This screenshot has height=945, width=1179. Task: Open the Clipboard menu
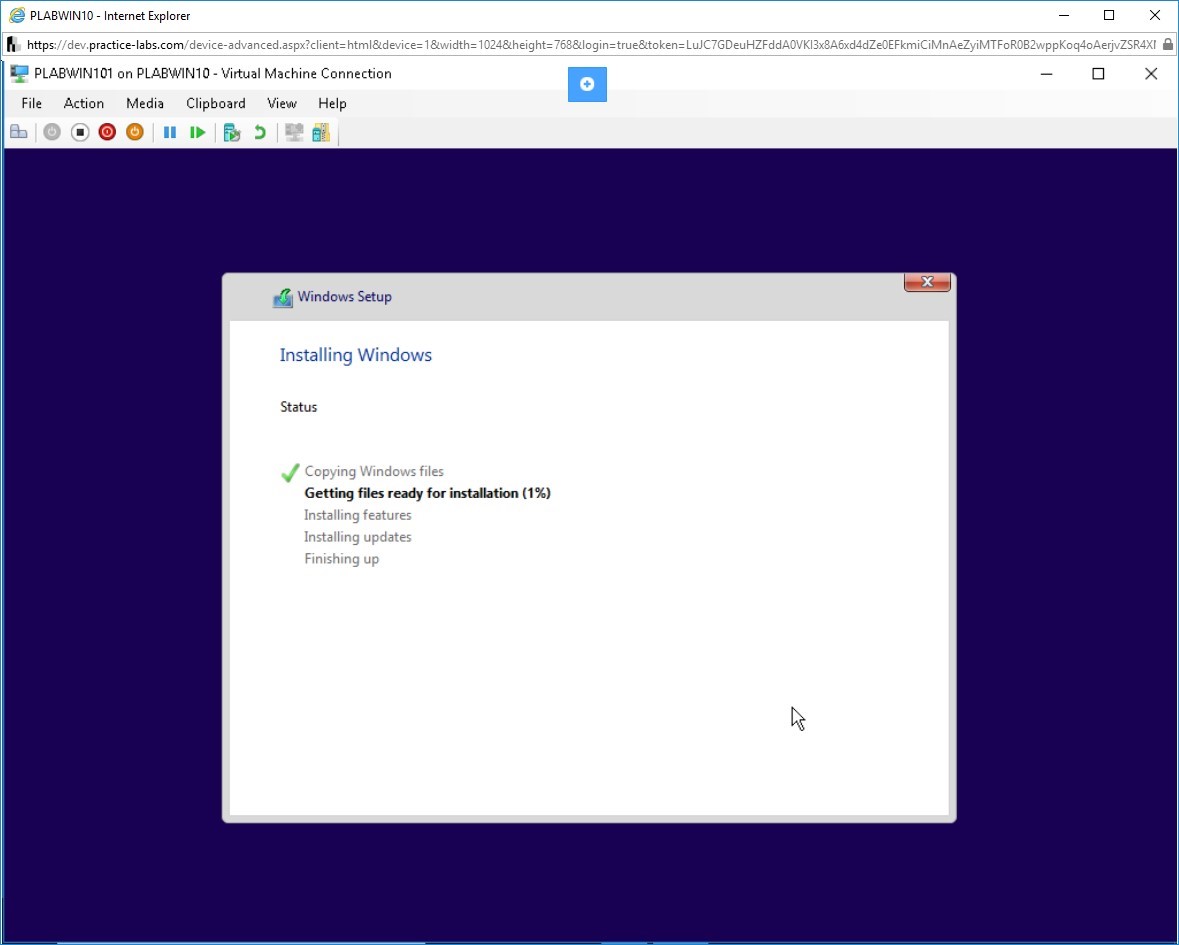[x=216, y=104]
